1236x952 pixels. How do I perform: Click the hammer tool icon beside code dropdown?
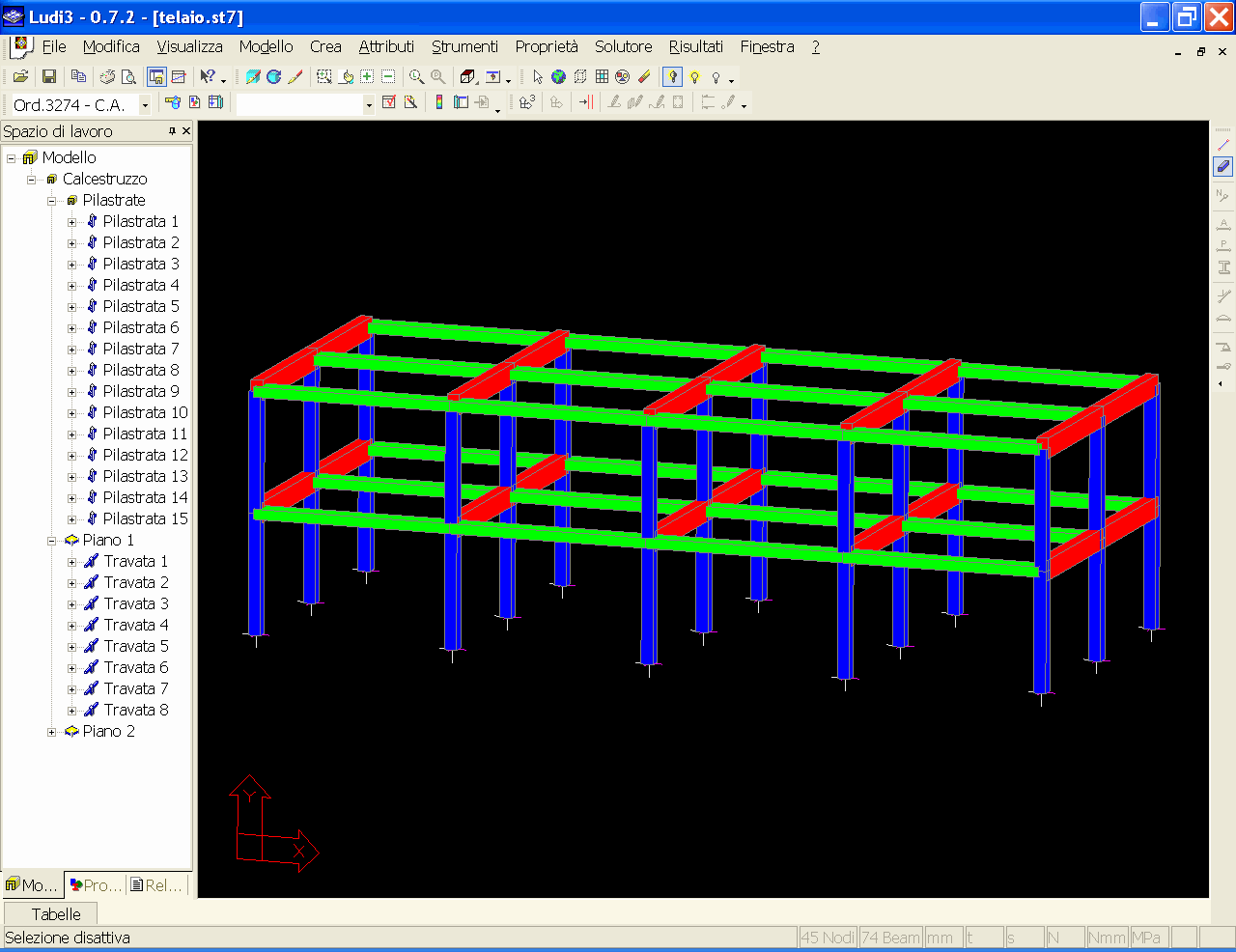point(173,102)
